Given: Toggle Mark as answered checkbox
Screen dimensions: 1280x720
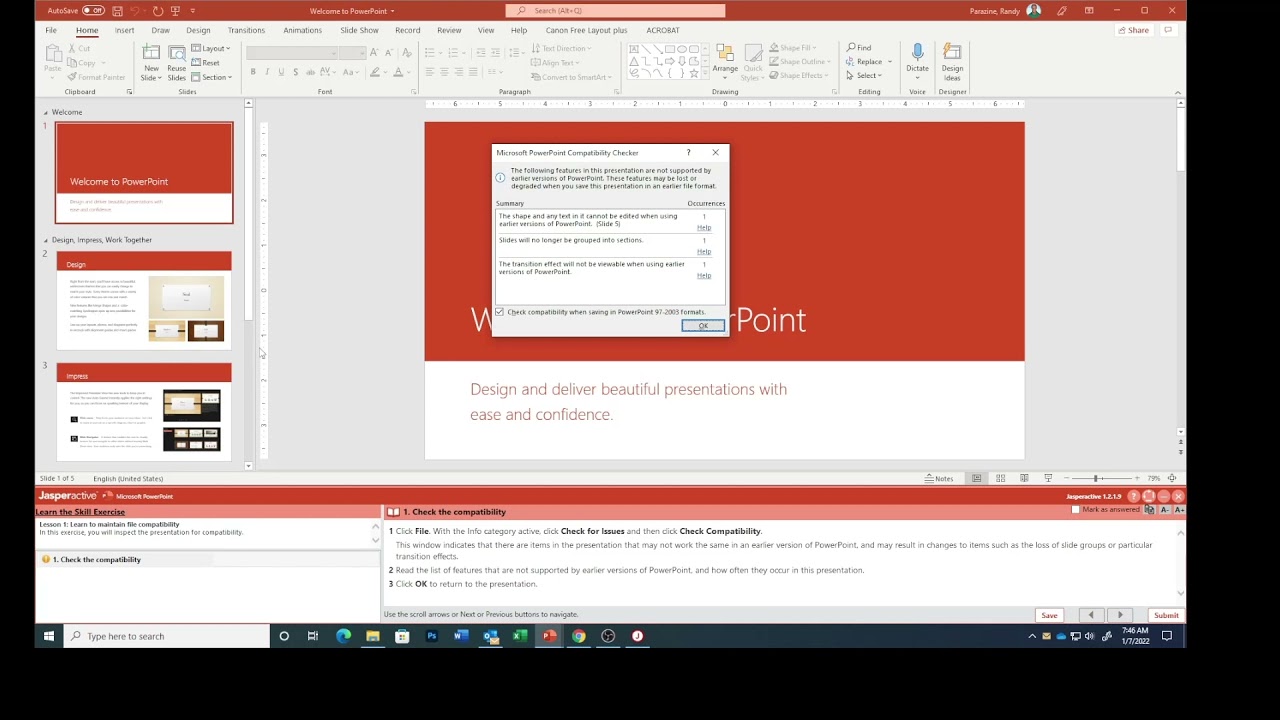Looking at the screenshot, I should tap(1075, 510).
